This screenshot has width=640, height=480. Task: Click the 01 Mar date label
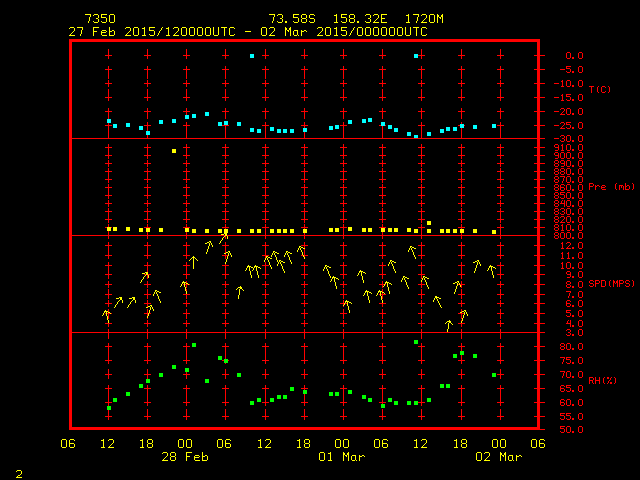coord(342,456)
